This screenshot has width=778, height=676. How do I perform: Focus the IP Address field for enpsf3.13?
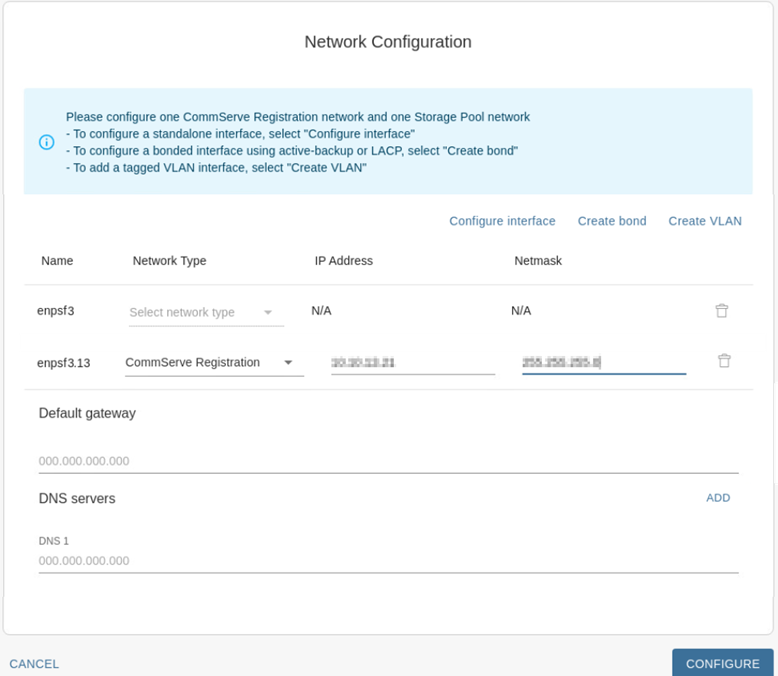[x=412, y=362]
